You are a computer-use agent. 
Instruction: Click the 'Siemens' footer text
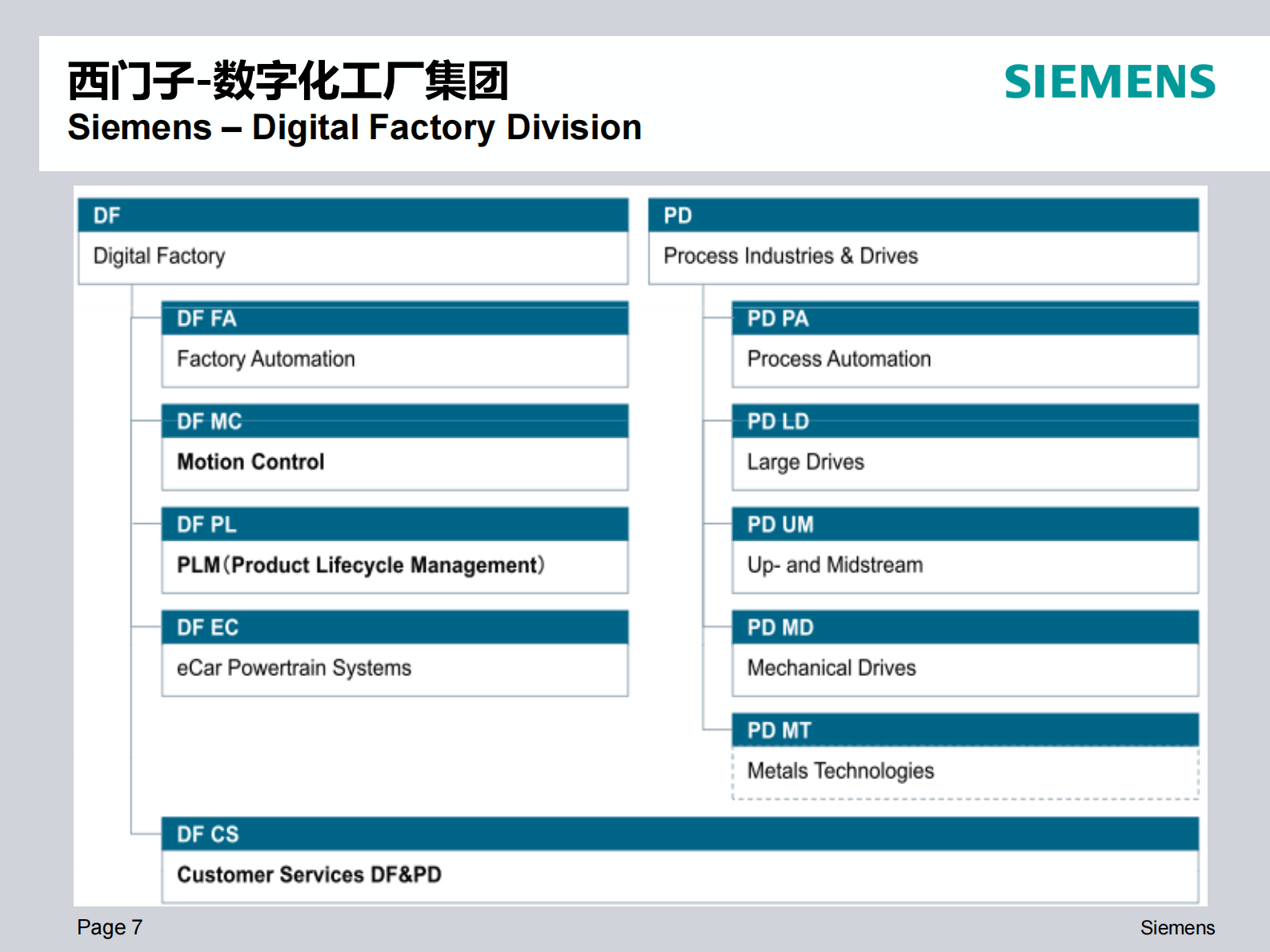1177,928
